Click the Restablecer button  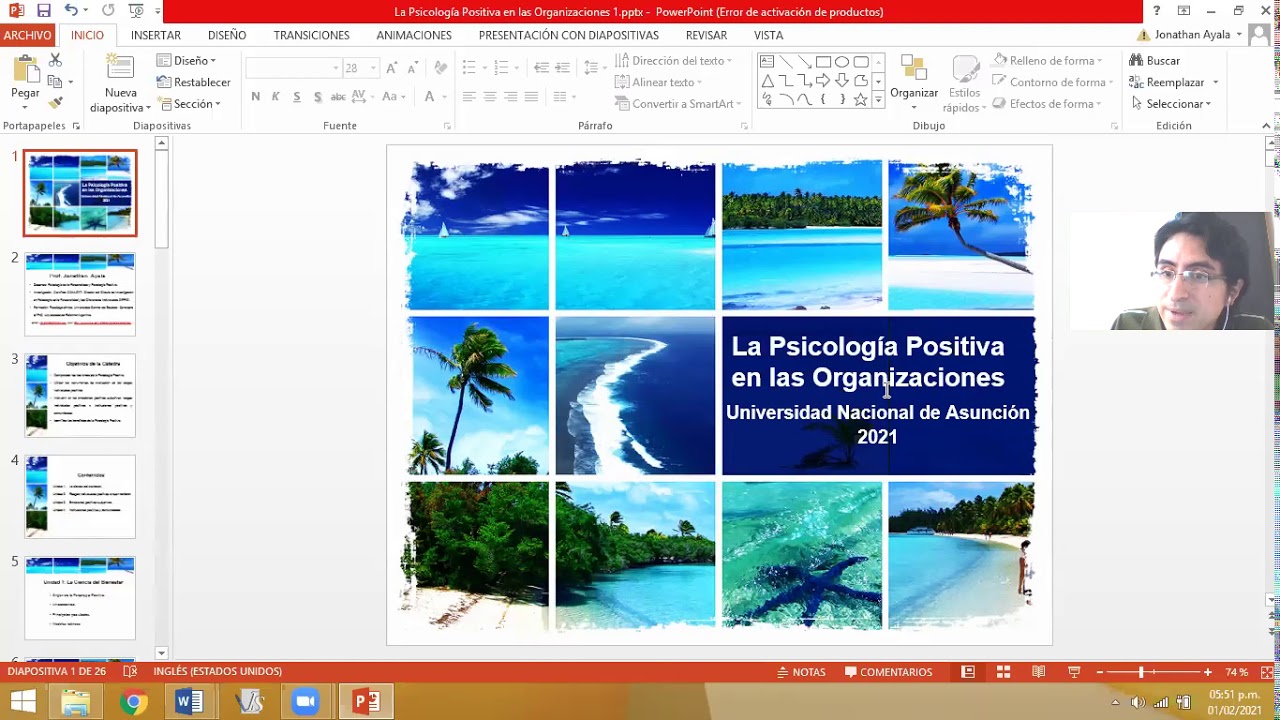[x=193, y=83]
